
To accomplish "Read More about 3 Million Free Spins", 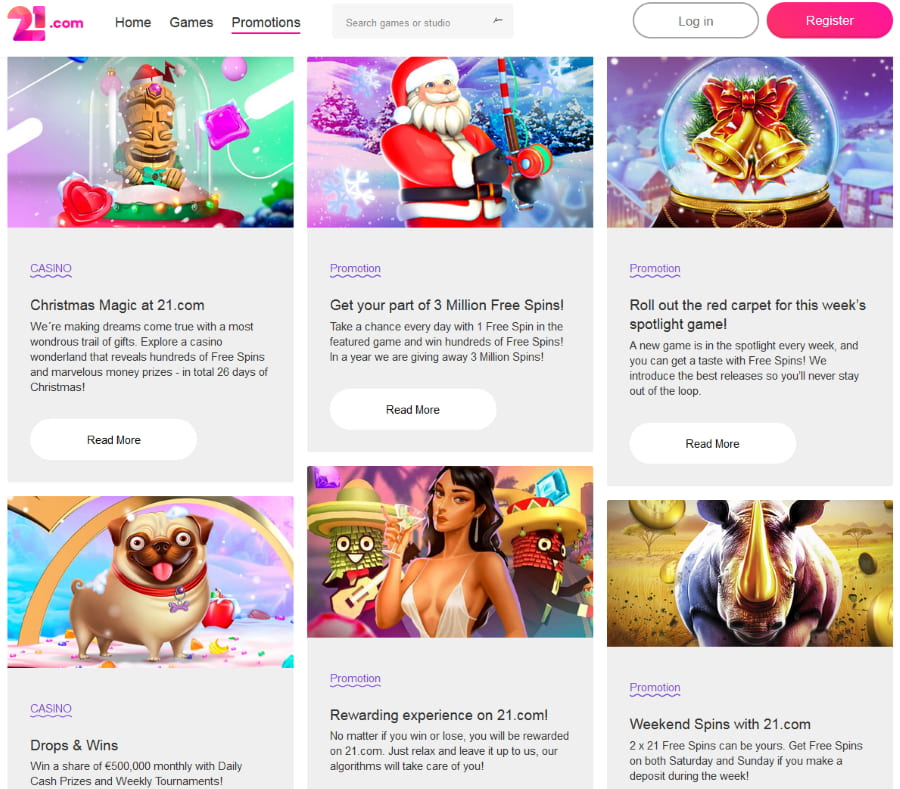I will (x=413, y=409).
